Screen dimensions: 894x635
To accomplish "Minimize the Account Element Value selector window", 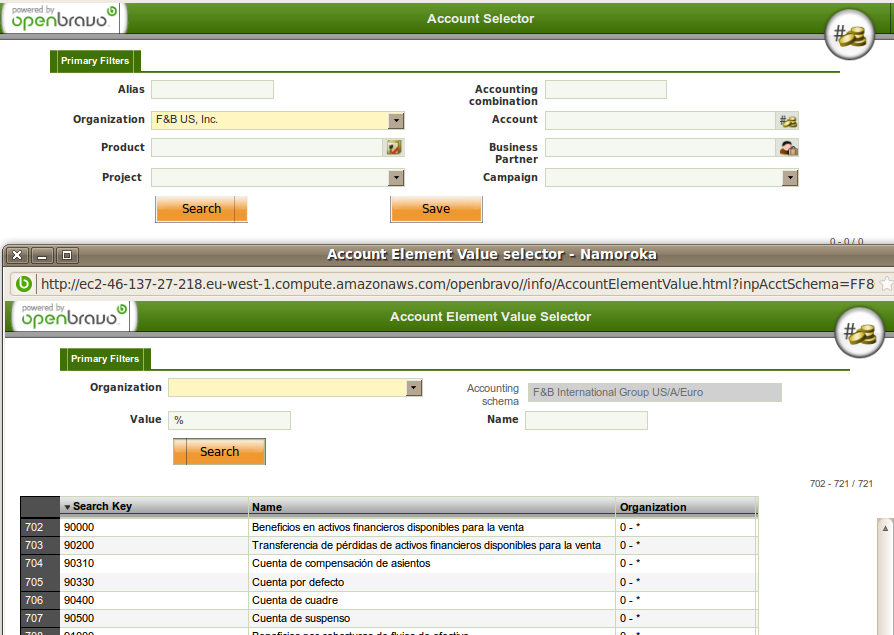I will tap(42, 255).
